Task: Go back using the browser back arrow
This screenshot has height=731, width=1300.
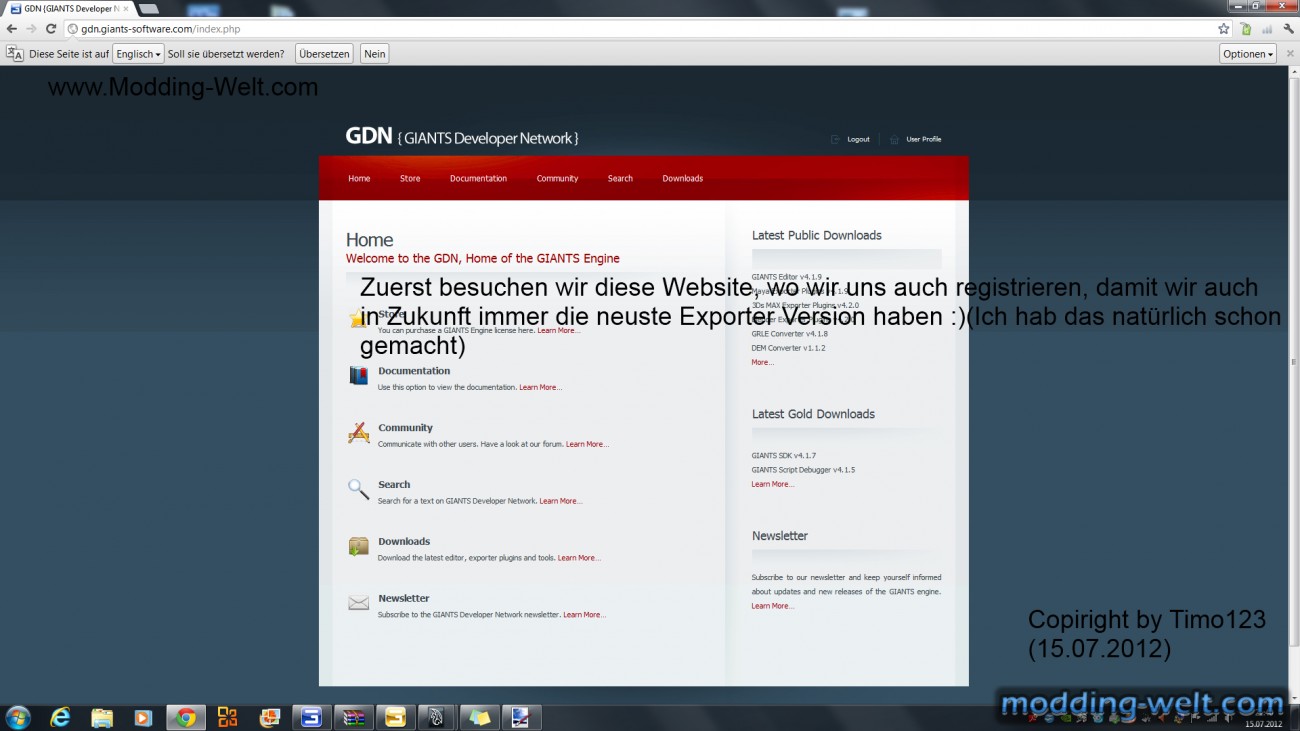Action: (12, 29)
